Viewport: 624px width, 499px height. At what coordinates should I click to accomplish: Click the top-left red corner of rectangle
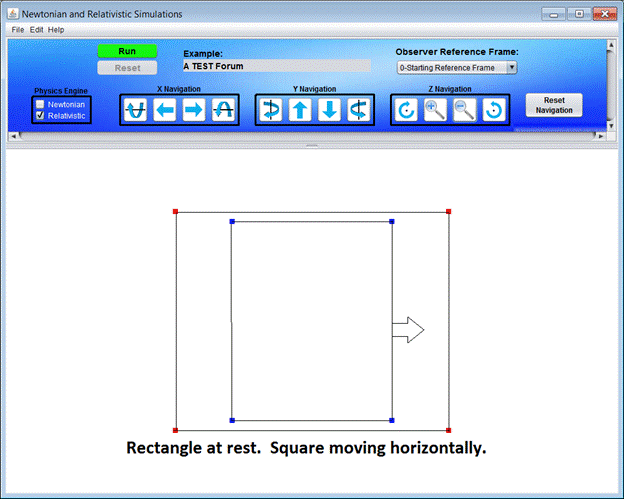click(176, 211)
